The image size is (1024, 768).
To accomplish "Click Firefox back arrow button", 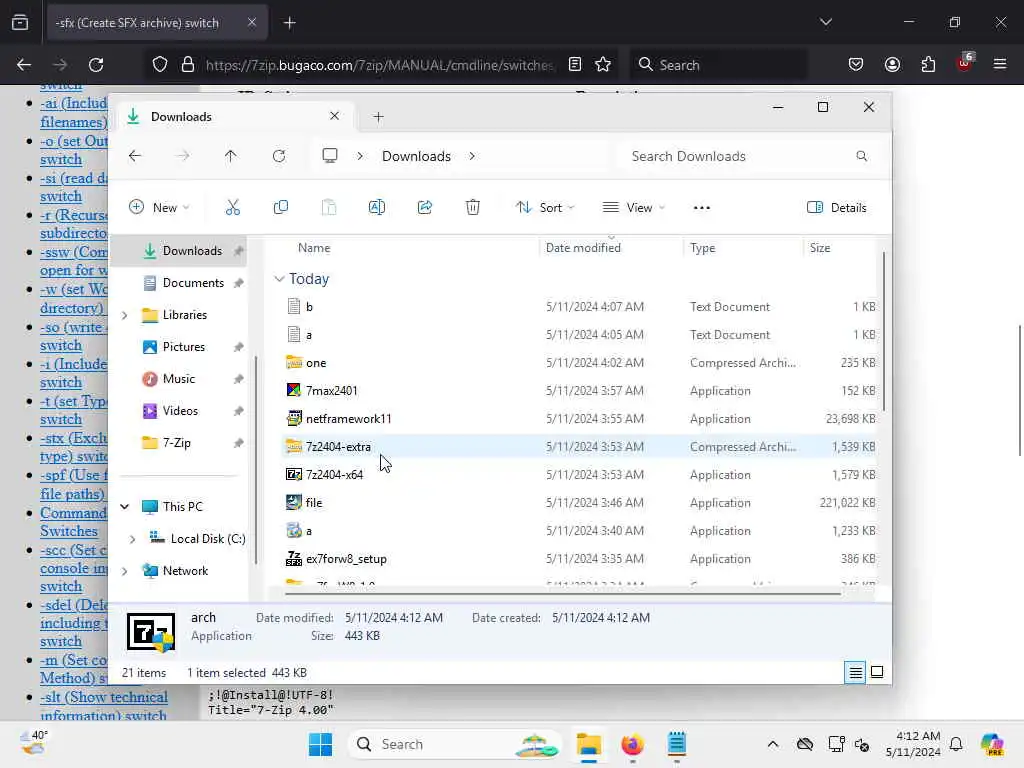I will click(24, 65).
